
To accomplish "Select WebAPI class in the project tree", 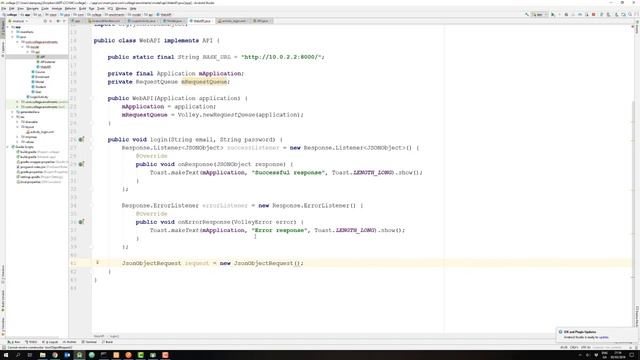I will (44, 67).
